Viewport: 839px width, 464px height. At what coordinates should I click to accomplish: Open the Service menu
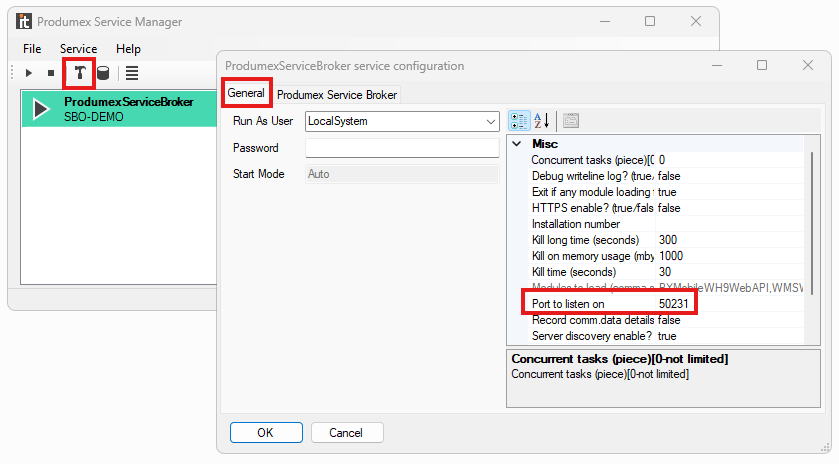[78, 48]
